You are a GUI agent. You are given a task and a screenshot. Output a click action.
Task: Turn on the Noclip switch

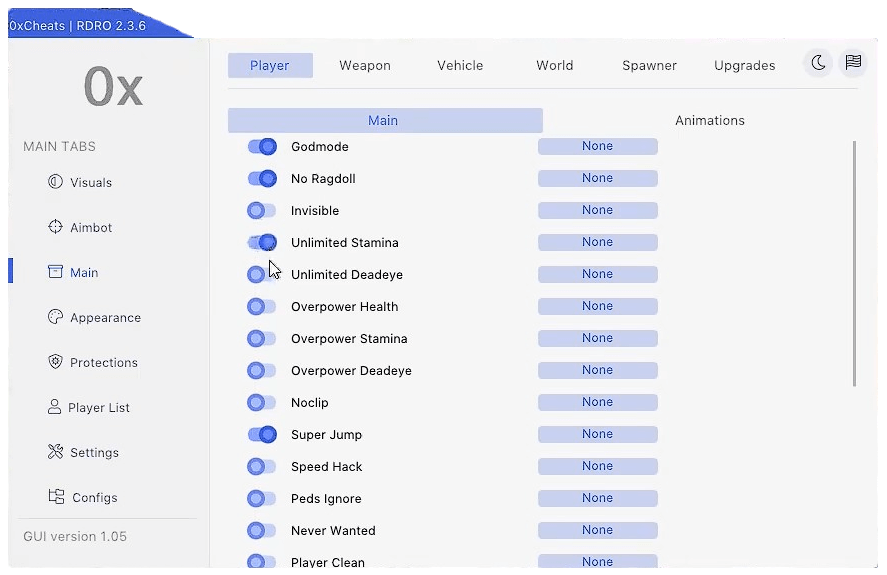pyautogui.click(x=262, y=403)
